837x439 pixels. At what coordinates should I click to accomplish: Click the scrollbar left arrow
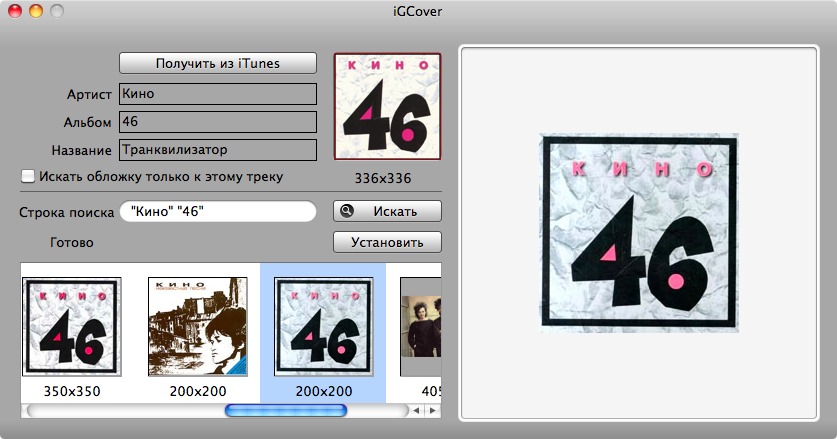(416, 411)
